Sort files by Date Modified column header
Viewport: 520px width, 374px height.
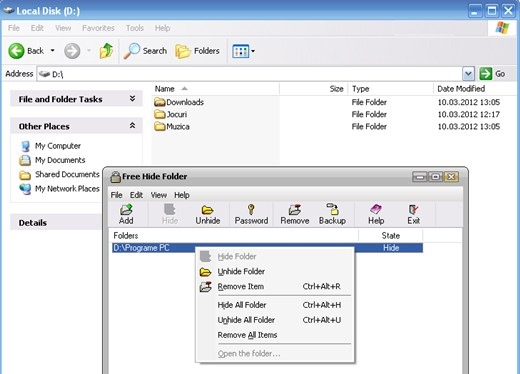coord(475,89)
